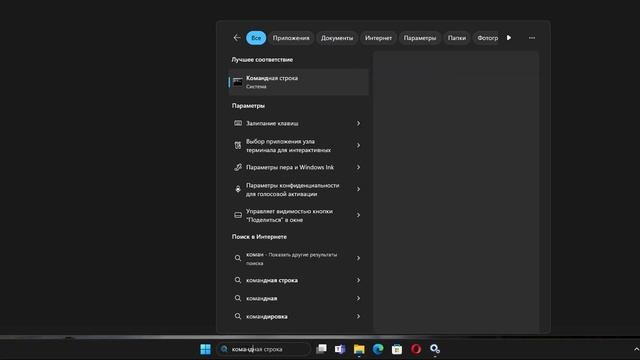Expand chevron for 'командная строка' suggestion
Screen dimensions: 640x360
(358, 280)
